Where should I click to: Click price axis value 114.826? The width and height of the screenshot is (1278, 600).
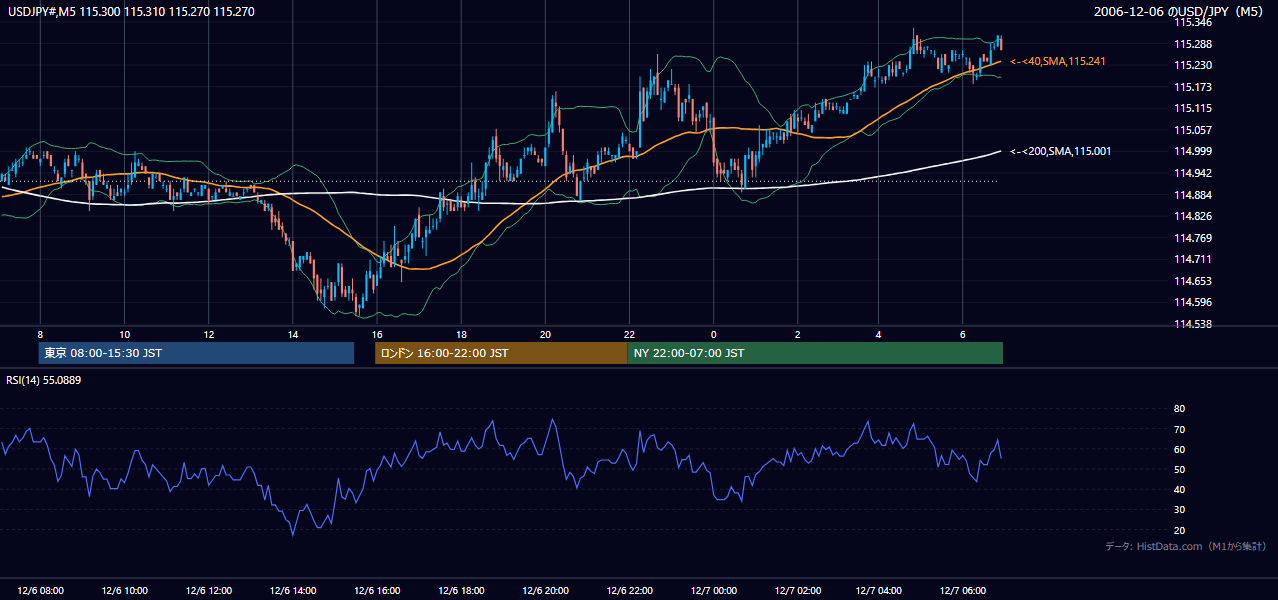[1192, 216]
